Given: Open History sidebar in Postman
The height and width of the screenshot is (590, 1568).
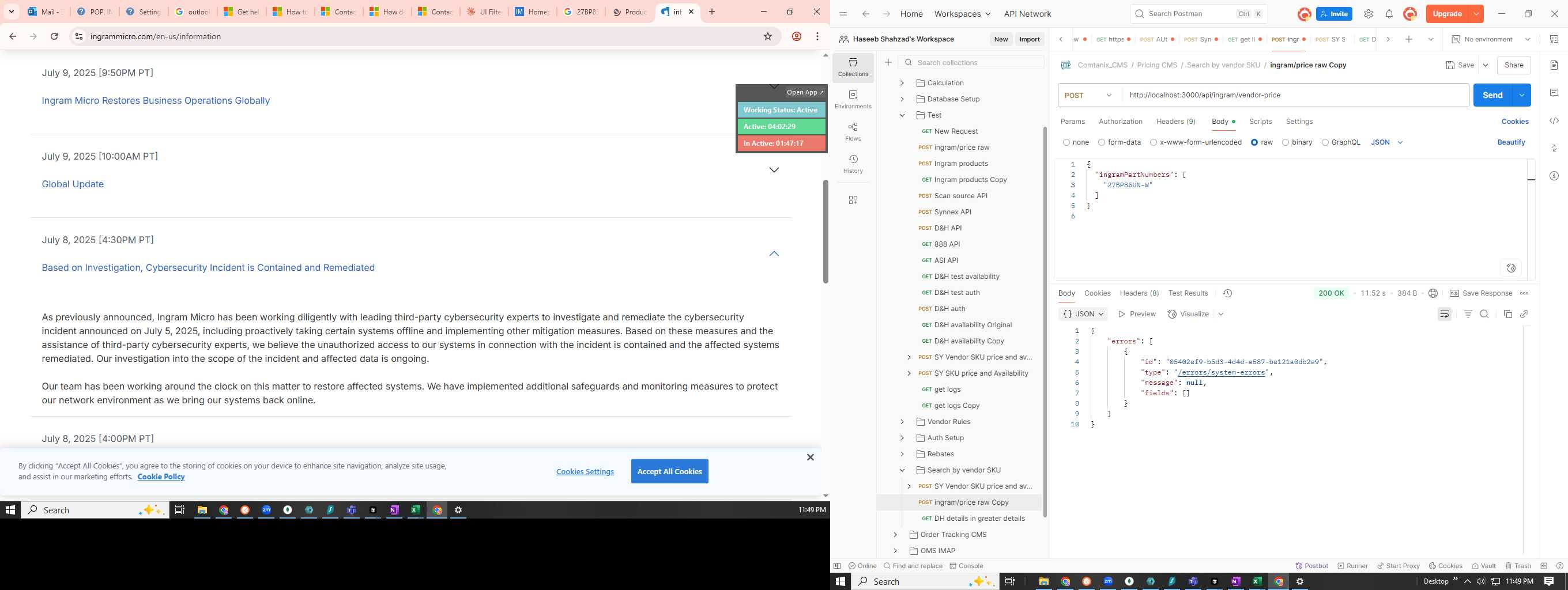Looking at the screenshot, I should coord(853,164).
